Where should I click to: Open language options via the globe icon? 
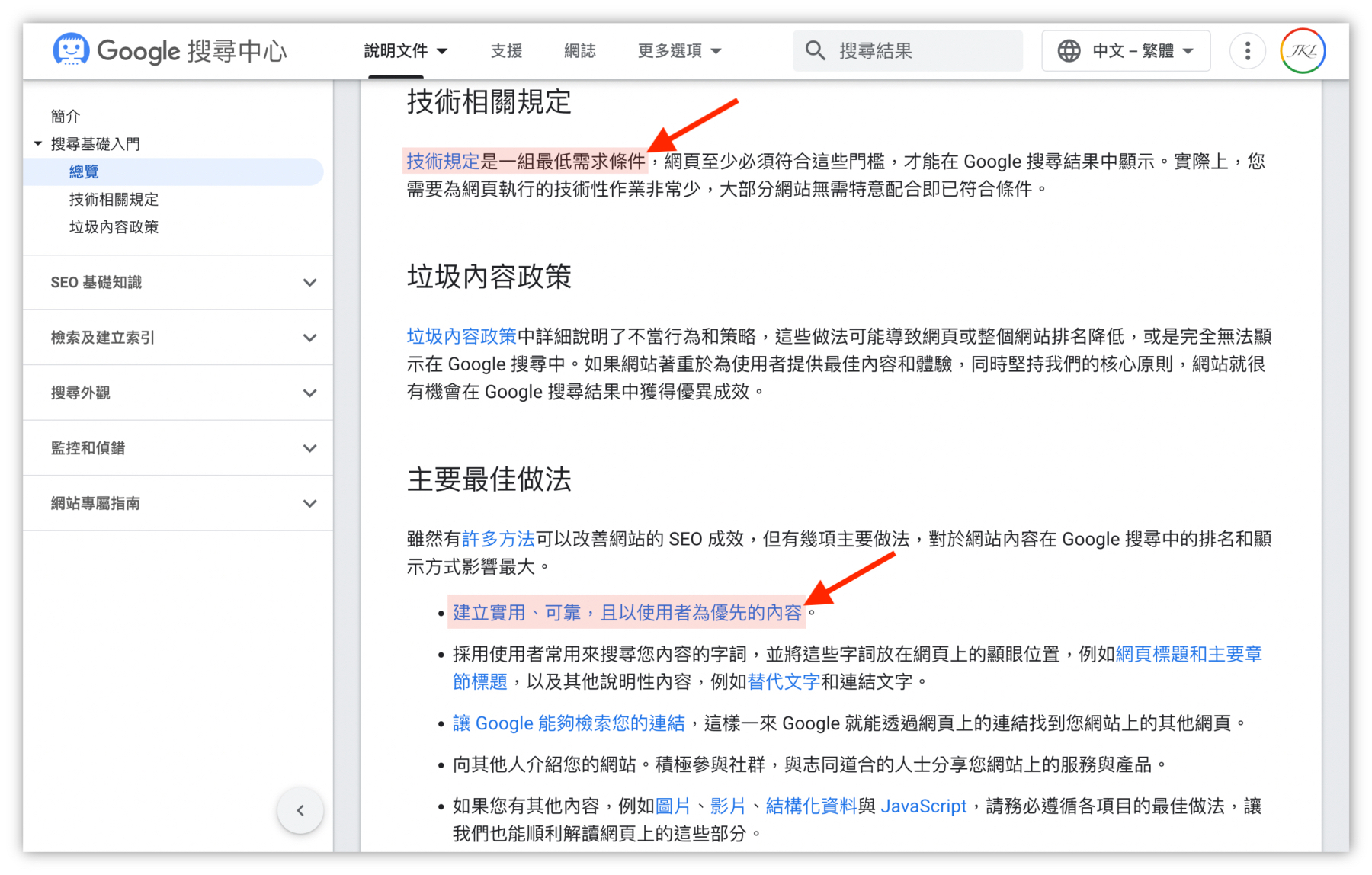pos(1070,50)
